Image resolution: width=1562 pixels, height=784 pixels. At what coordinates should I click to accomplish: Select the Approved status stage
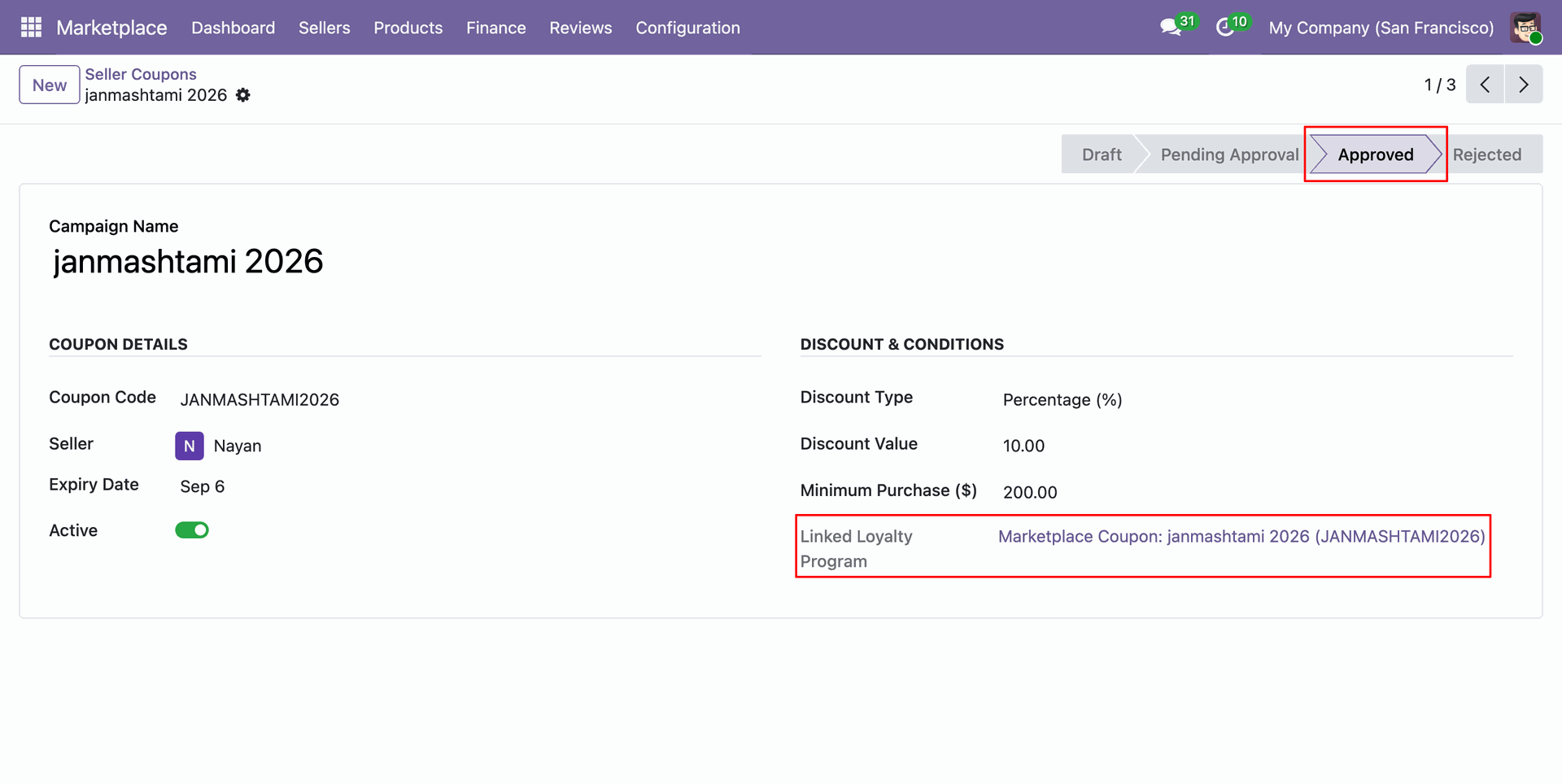pos(1376,155)
